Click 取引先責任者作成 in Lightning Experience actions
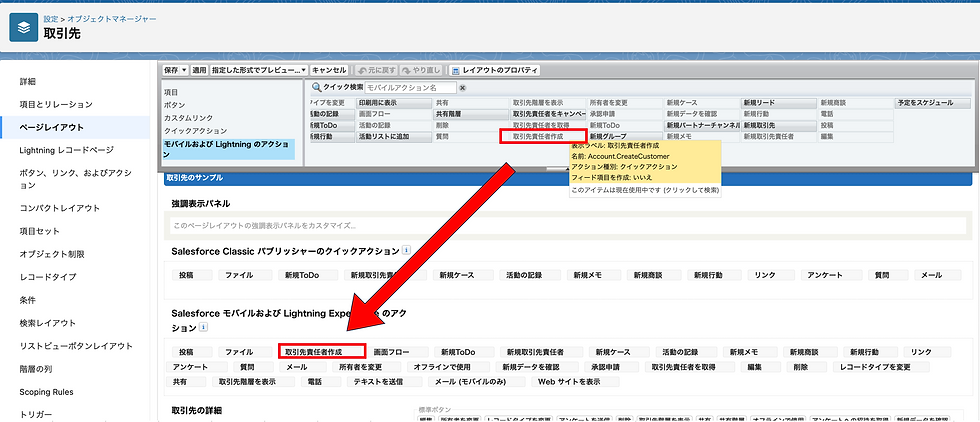 tap(322, 352)
